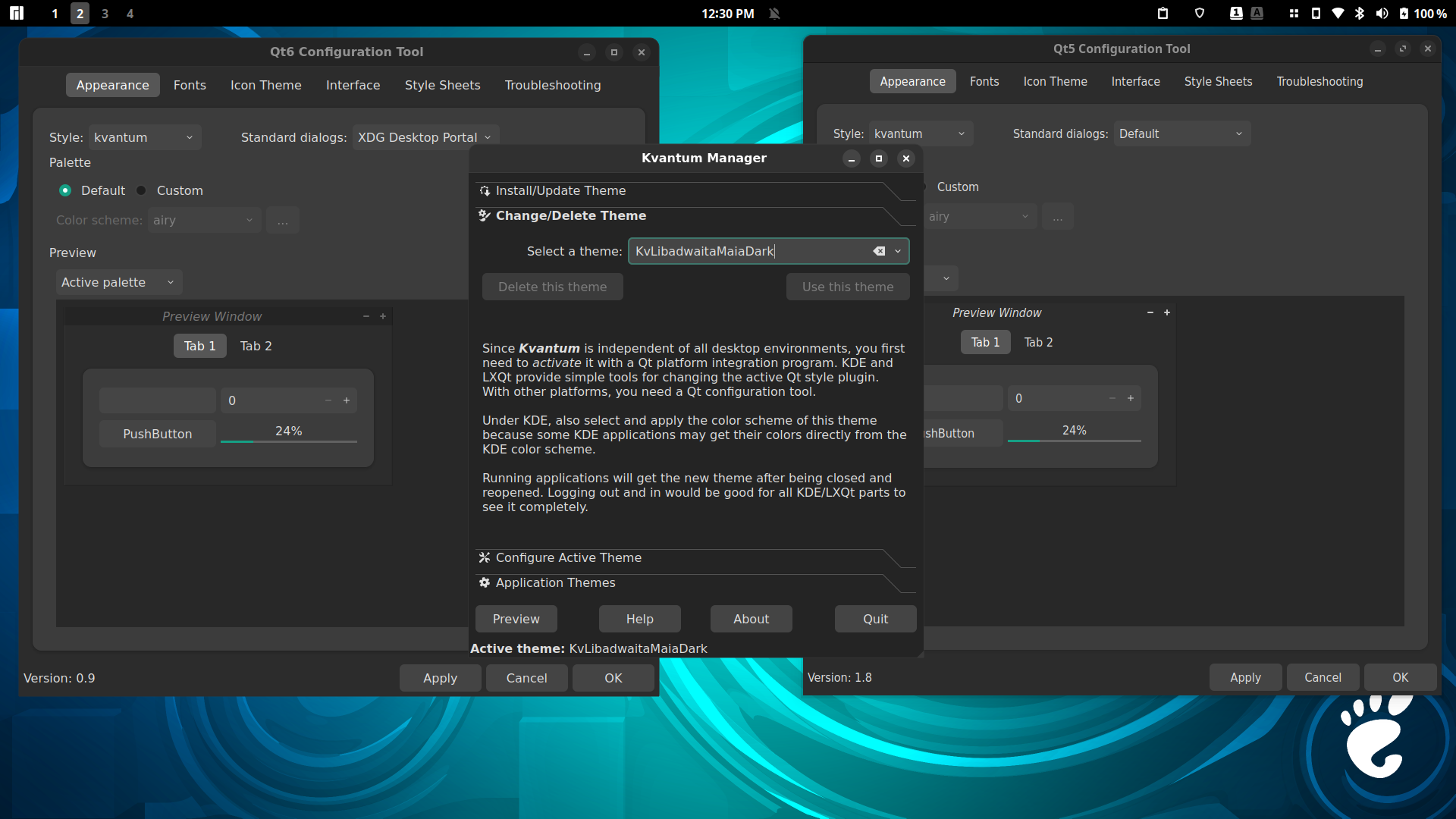The width and height of the screenshot is (1456, 819).
Task: Minimize the Kvantum Manager window
Action: pyautogui.click(x=852, y=158)
